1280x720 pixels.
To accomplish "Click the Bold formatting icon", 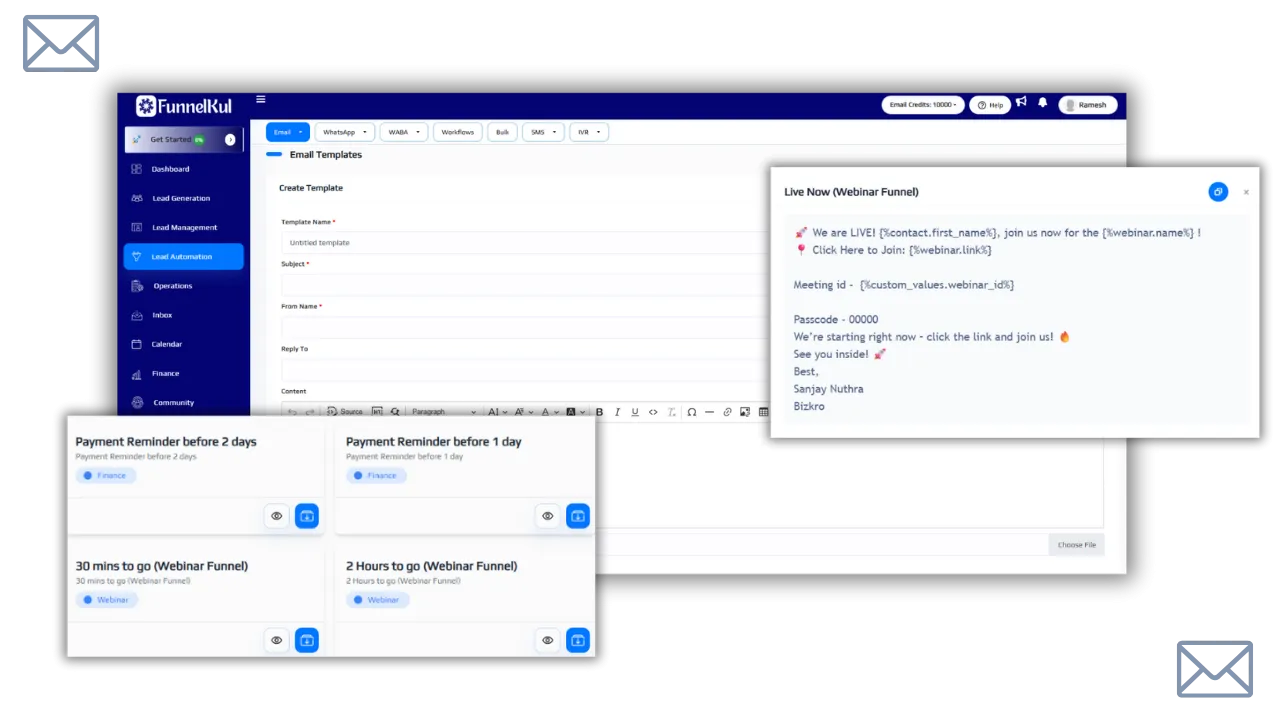I will tap(599, 412).
